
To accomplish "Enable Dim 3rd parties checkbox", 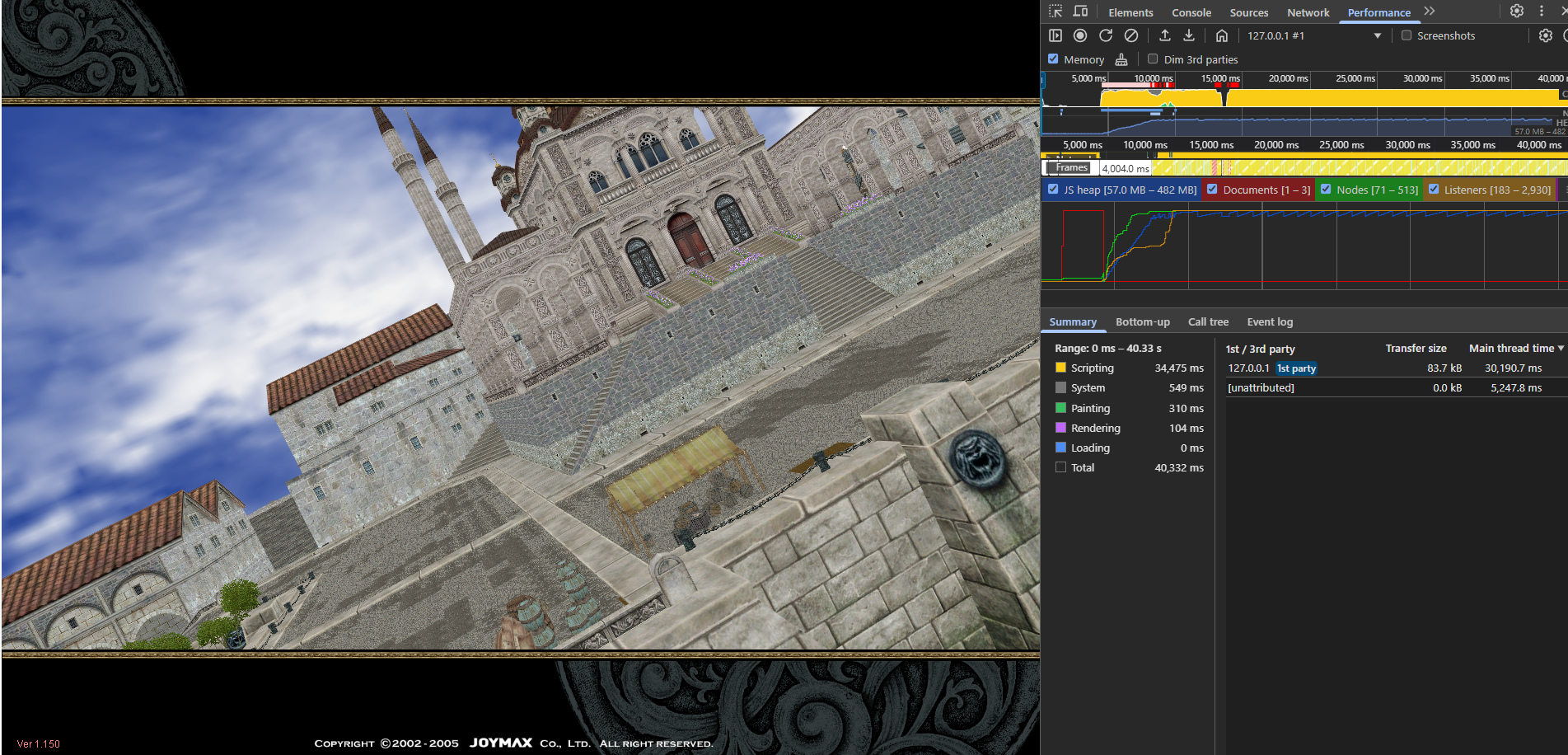I will [x=1153, y=59].
